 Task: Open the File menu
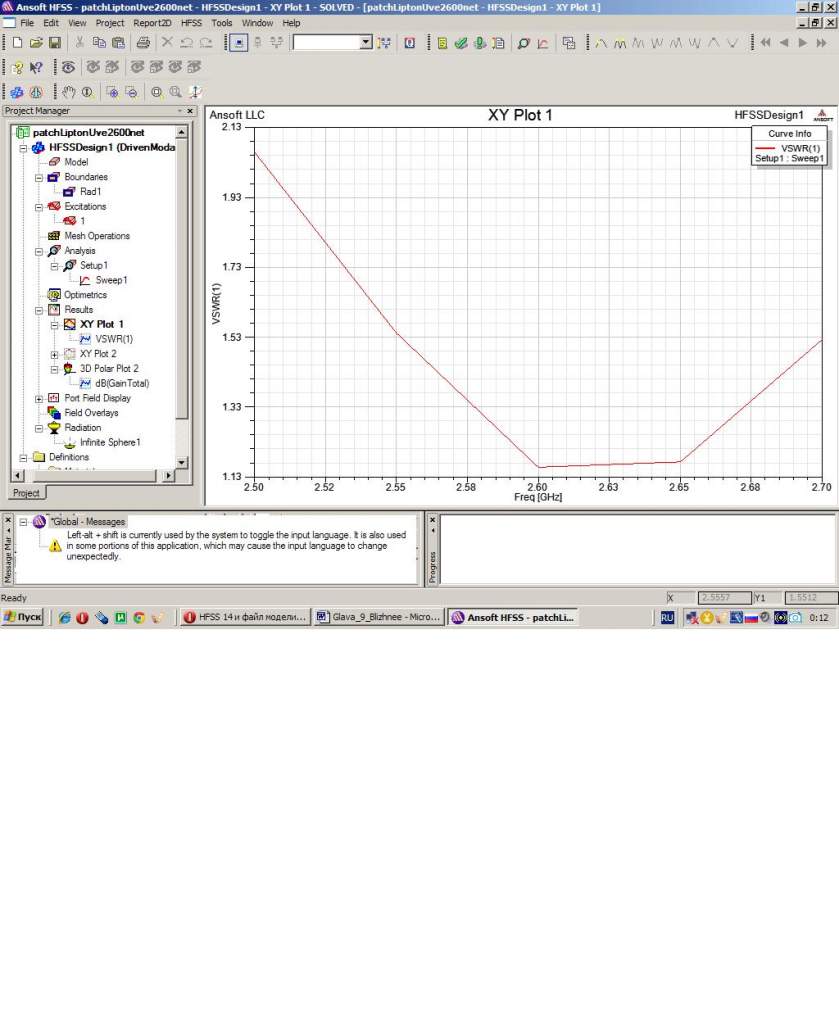(27, 23)
